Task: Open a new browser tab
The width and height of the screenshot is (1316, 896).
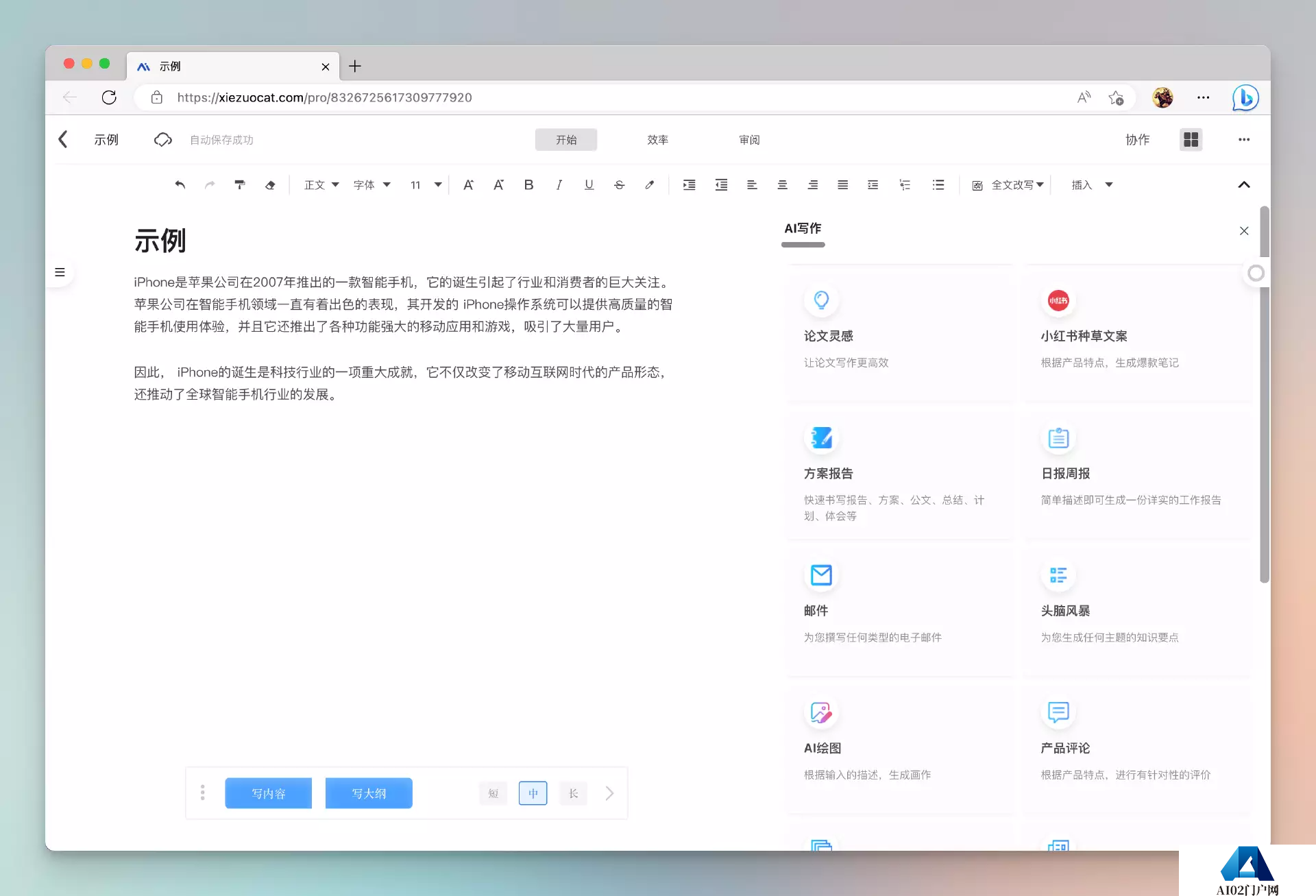Action: click(x=354, y=66)
